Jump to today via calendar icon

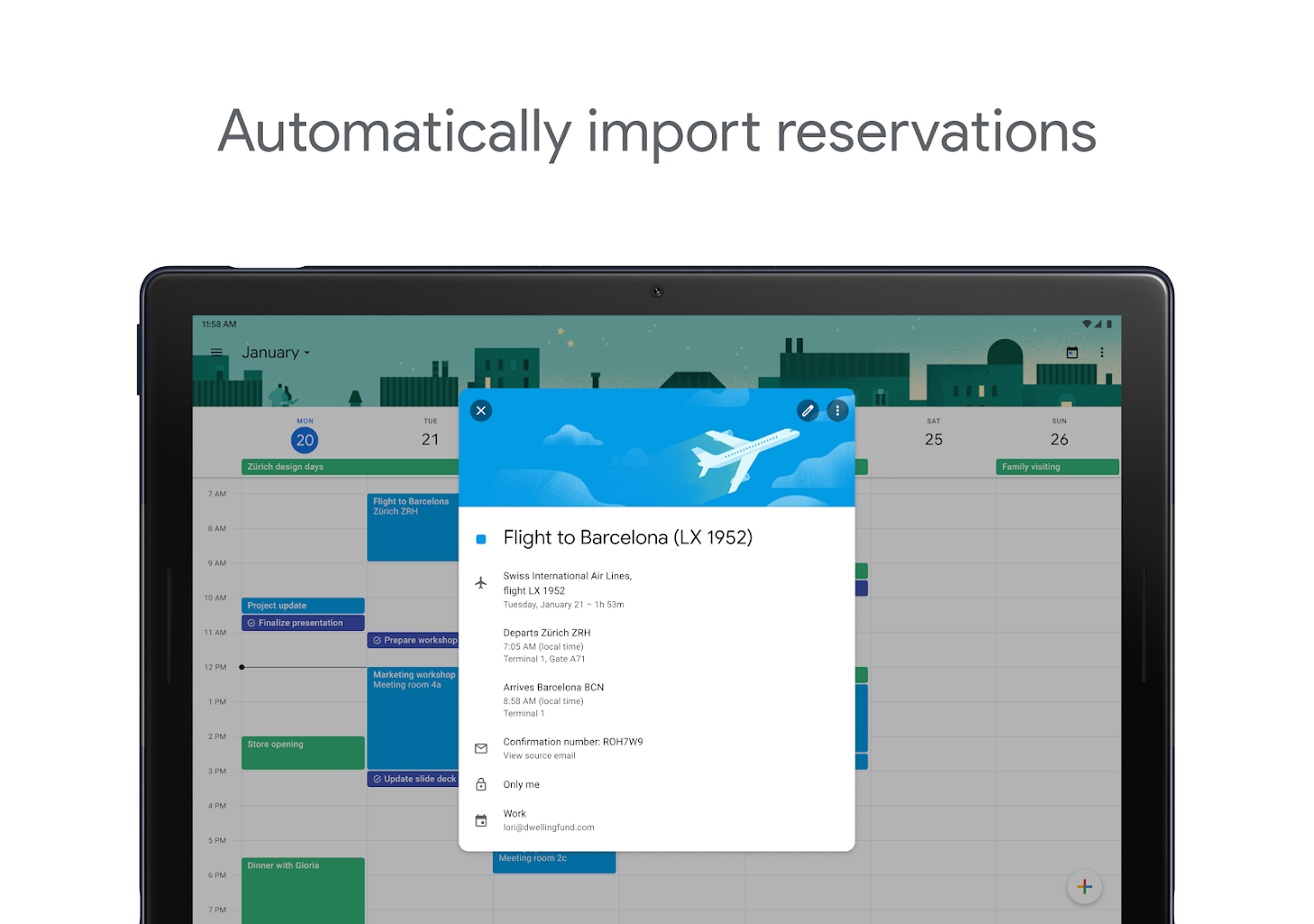coord(1072,353)
